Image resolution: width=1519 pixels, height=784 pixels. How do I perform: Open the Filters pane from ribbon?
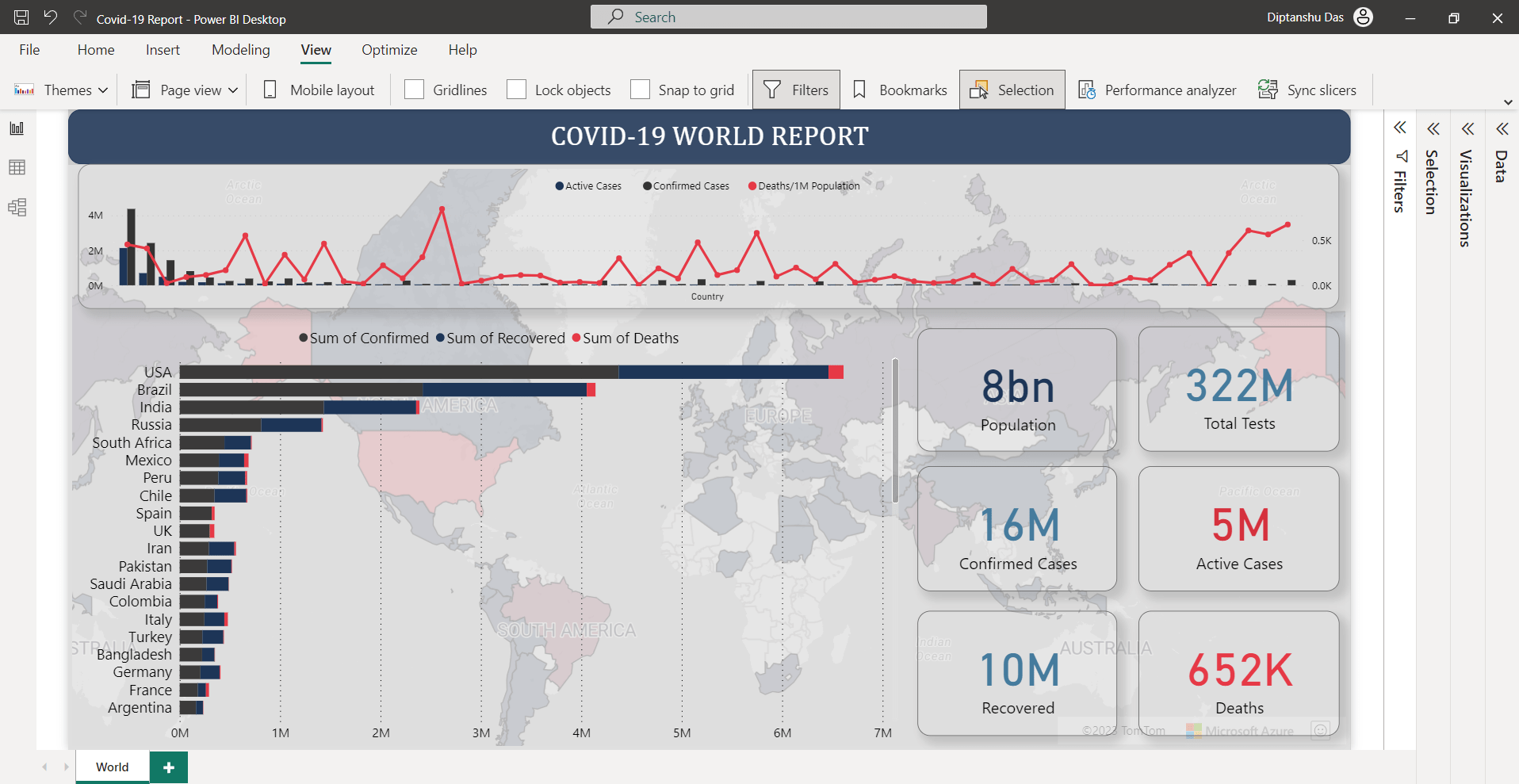[x=796, y=90]
